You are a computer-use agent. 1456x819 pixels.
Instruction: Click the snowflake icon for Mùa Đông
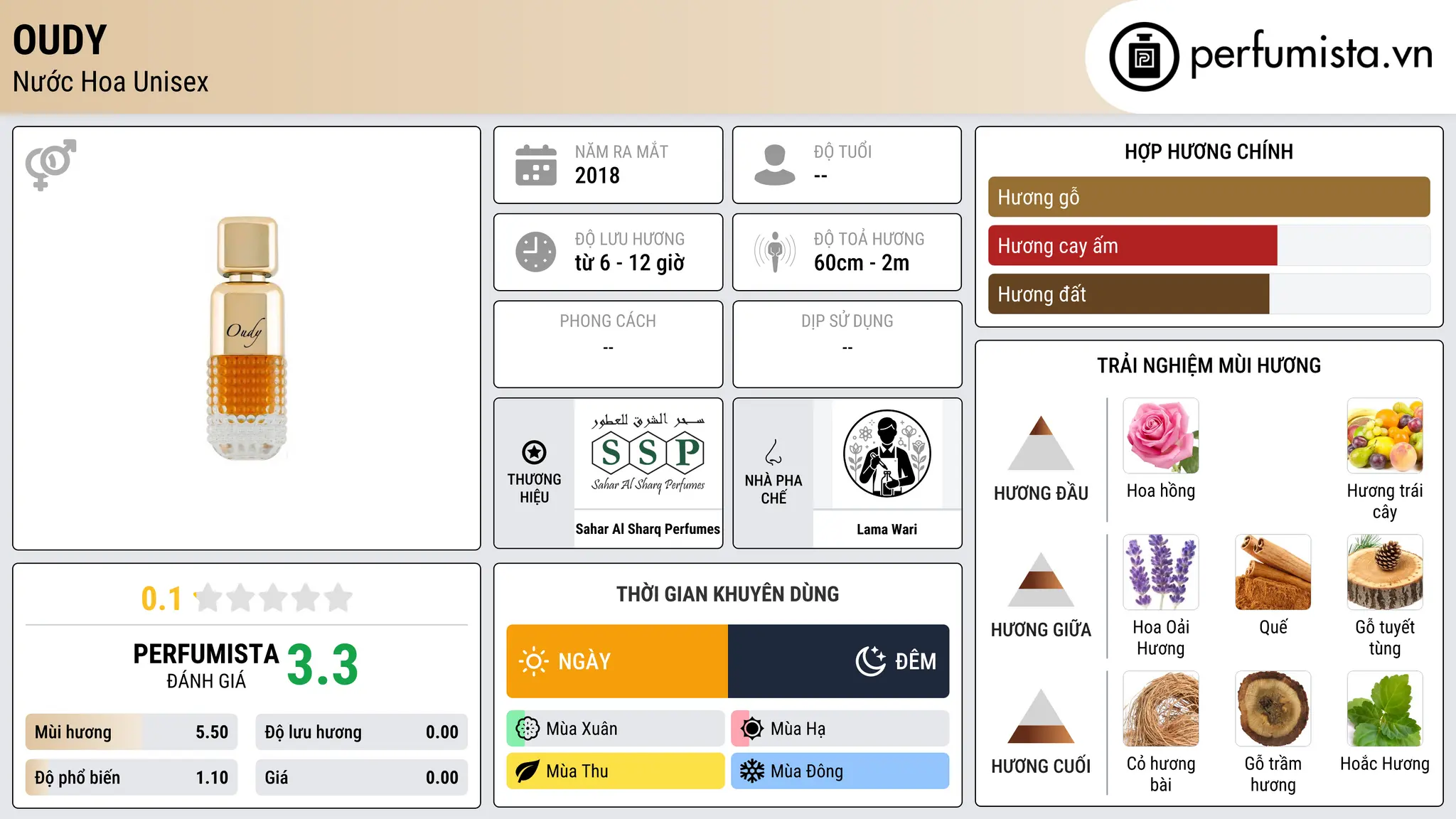(751, 771)
